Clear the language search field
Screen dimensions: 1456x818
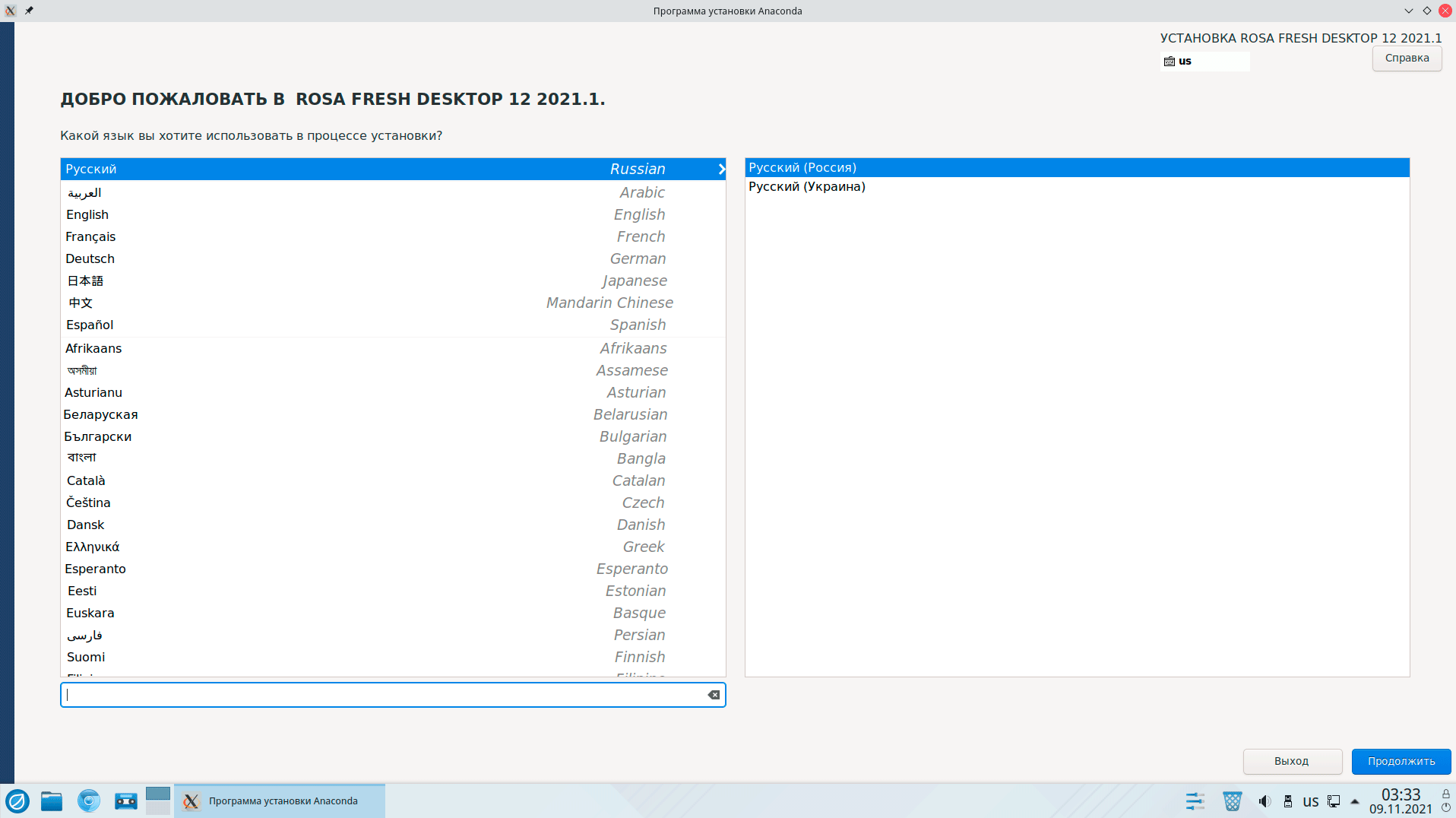coord(714,695)
